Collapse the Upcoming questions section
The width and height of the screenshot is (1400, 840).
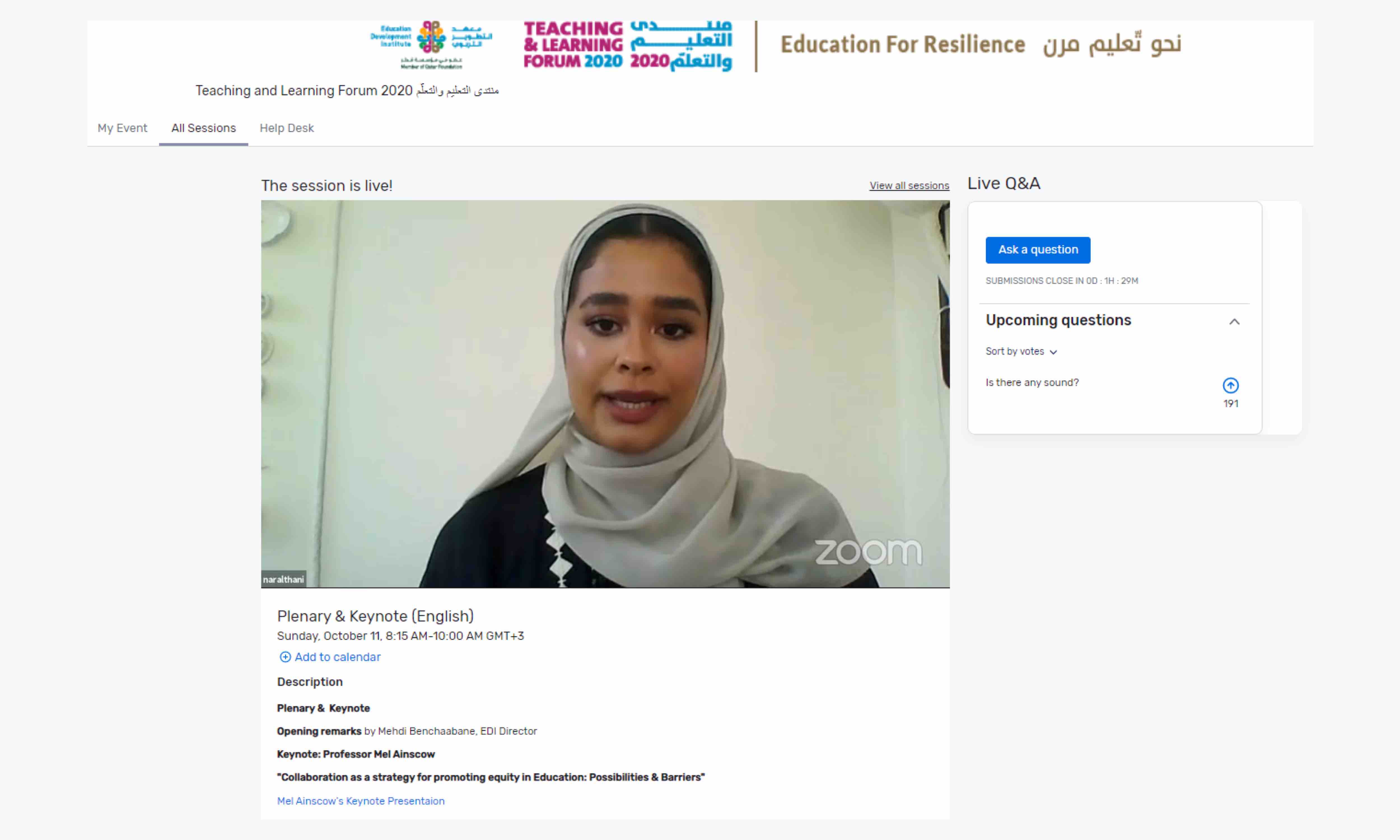(x=1234, y=321)
